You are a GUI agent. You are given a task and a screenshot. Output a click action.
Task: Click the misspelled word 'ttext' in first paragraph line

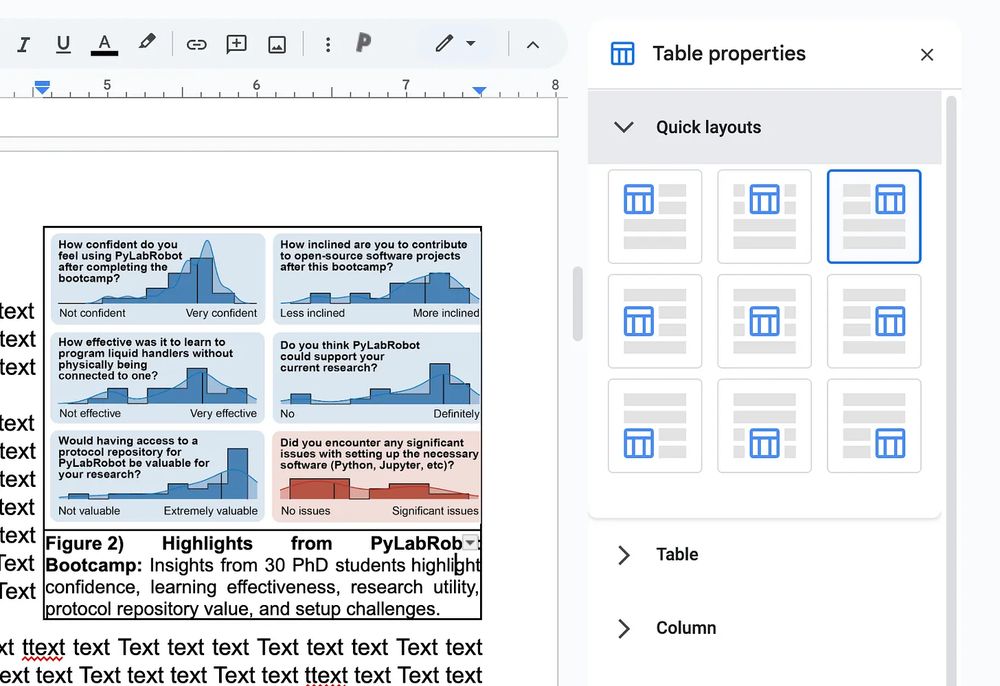(43, 648)
